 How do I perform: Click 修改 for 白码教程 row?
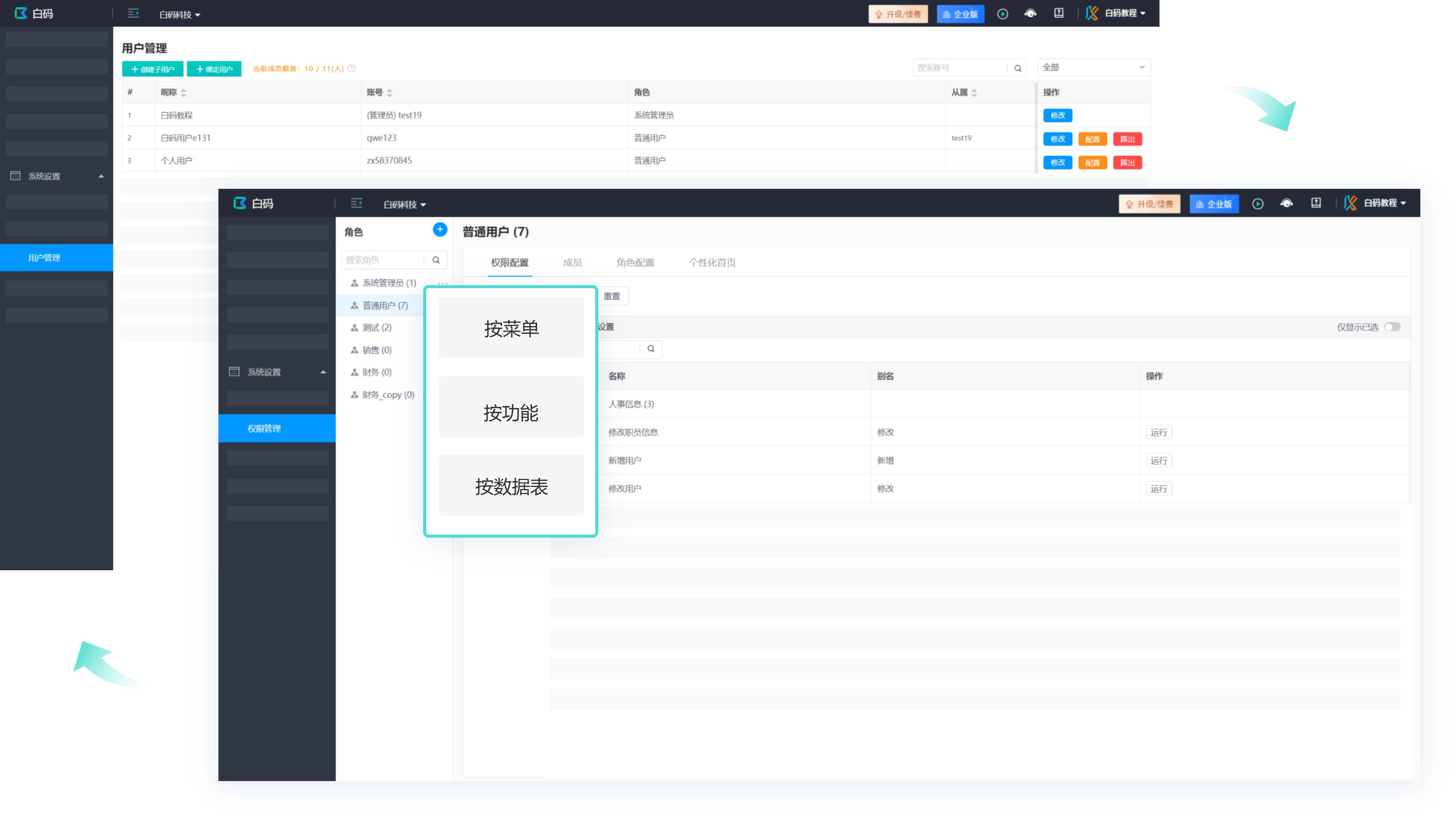pos(1057,115)
